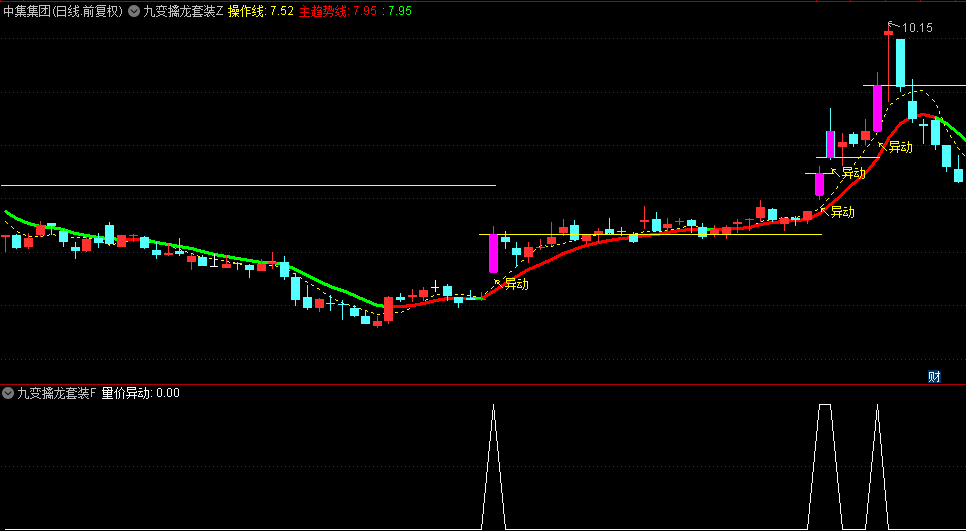This screenshot has width=966, height=531.
Task: Click the 中集集团(日线.前复权) chart title
Action: coord(63,11)
